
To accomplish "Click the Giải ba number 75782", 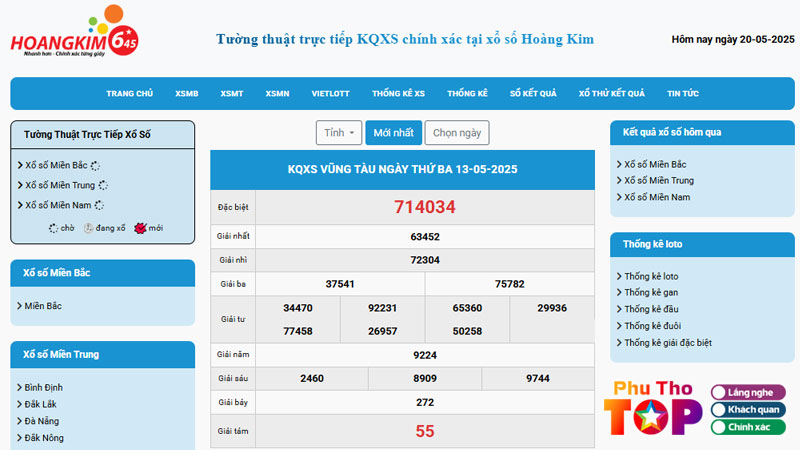I will pos(509,284).
